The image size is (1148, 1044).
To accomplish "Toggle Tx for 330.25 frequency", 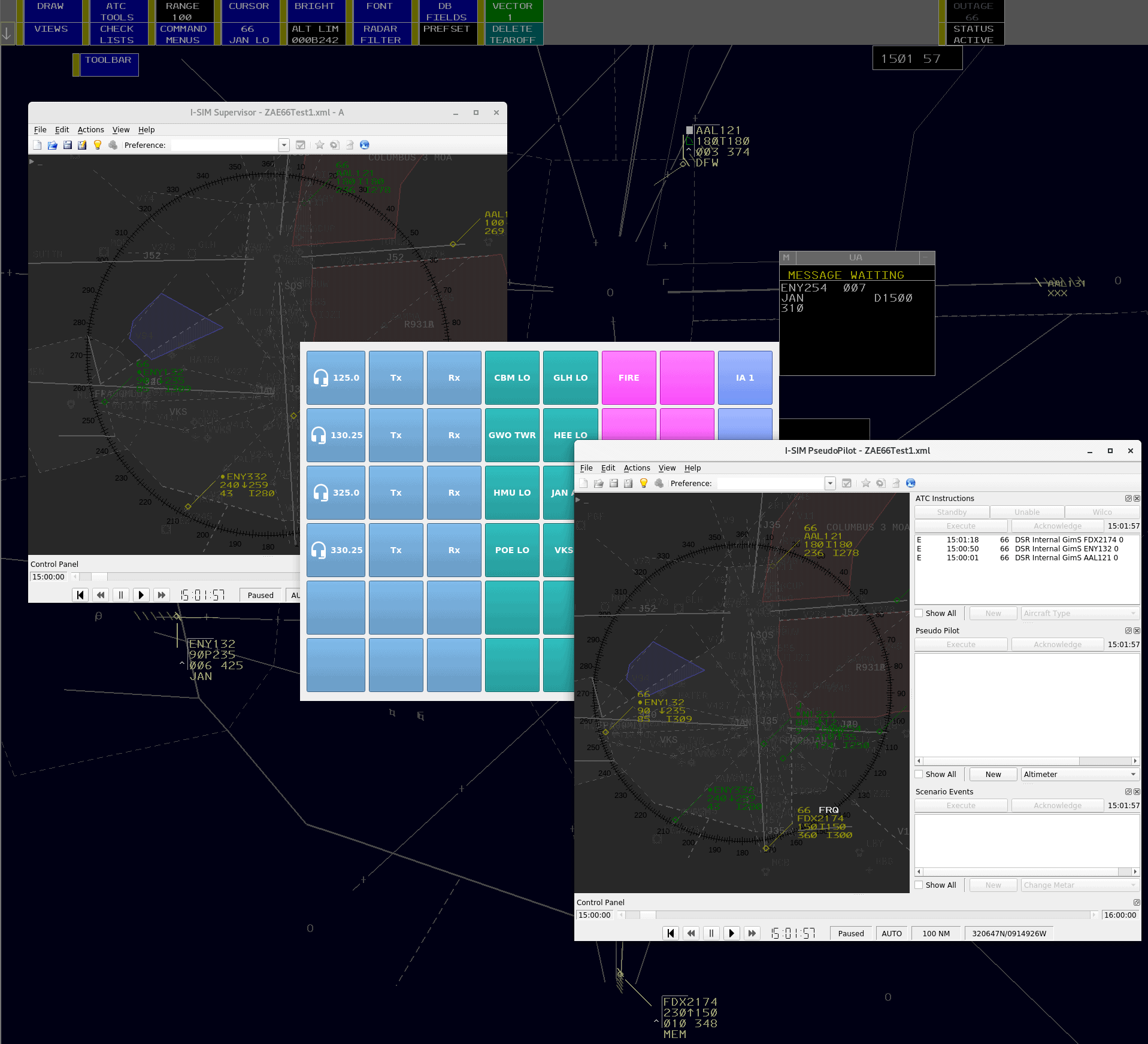I will (396, 550).
